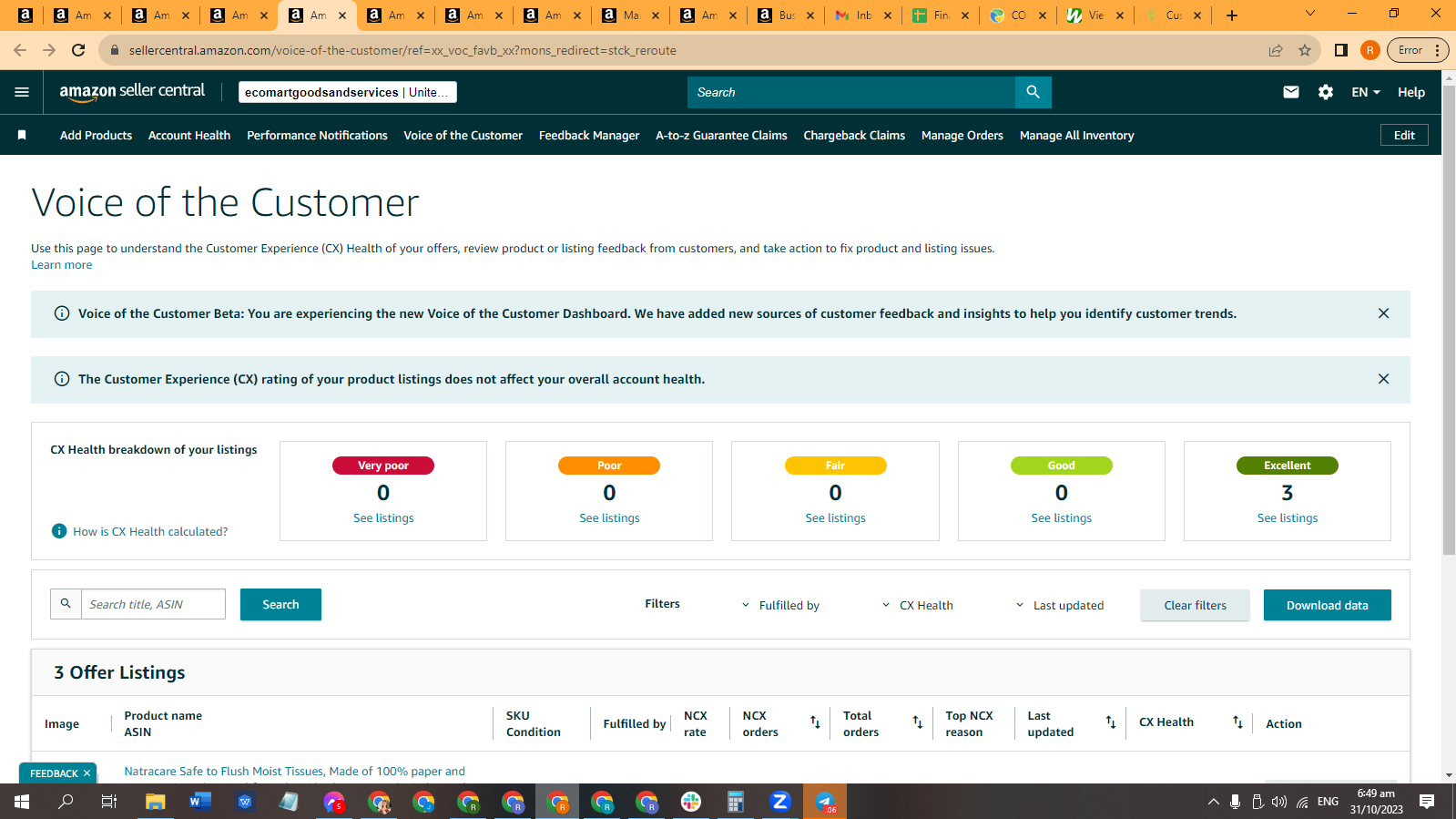See listings under Fair
1456x819 pixels.
[835, 517]
